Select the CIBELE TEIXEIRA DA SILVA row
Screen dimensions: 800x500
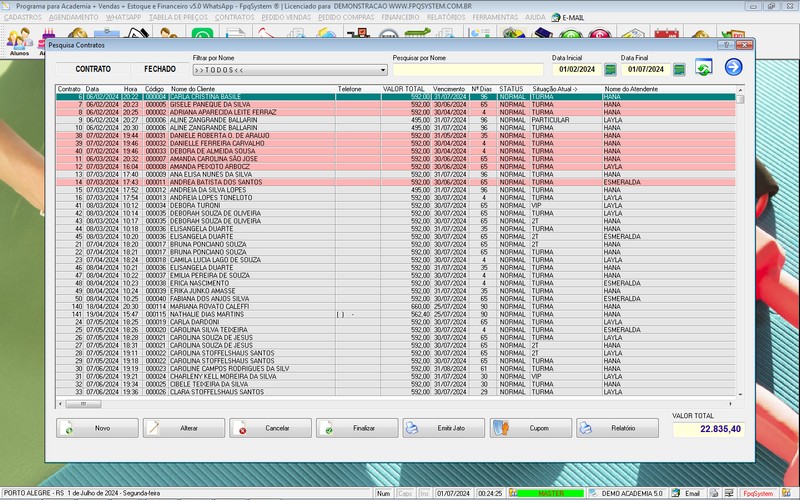[x=396, y=384]
